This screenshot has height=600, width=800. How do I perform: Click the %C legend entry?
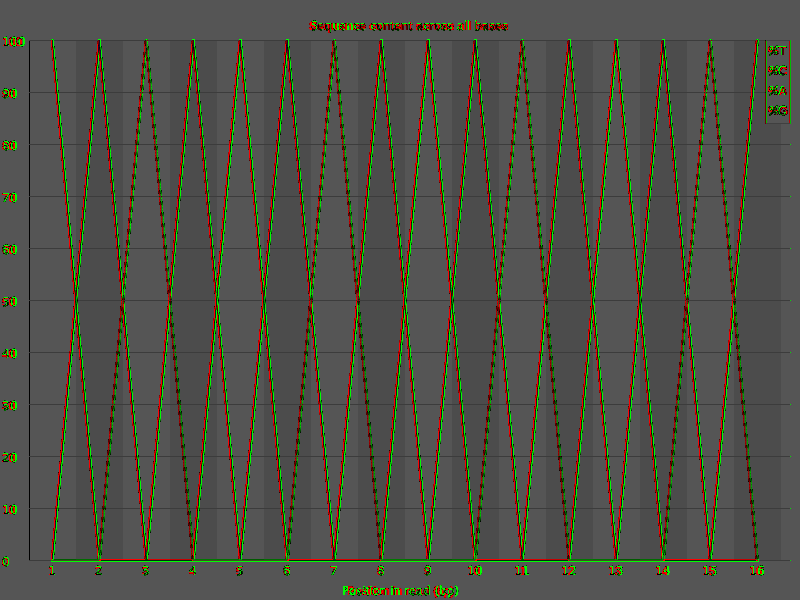point(777,70)
